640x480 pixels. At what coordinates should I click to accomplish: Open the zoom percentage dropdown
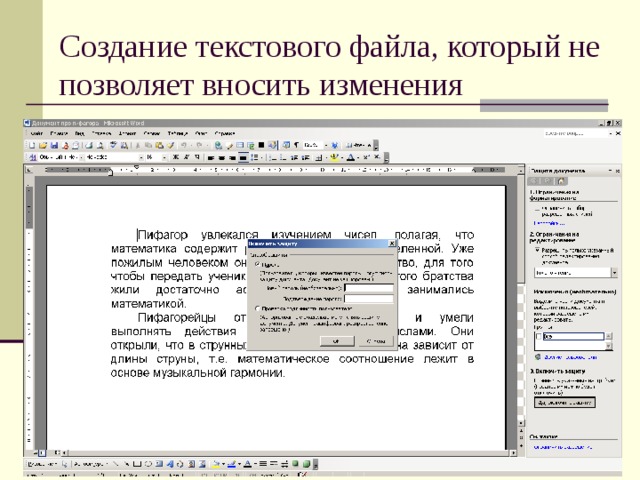pos(326,145)
